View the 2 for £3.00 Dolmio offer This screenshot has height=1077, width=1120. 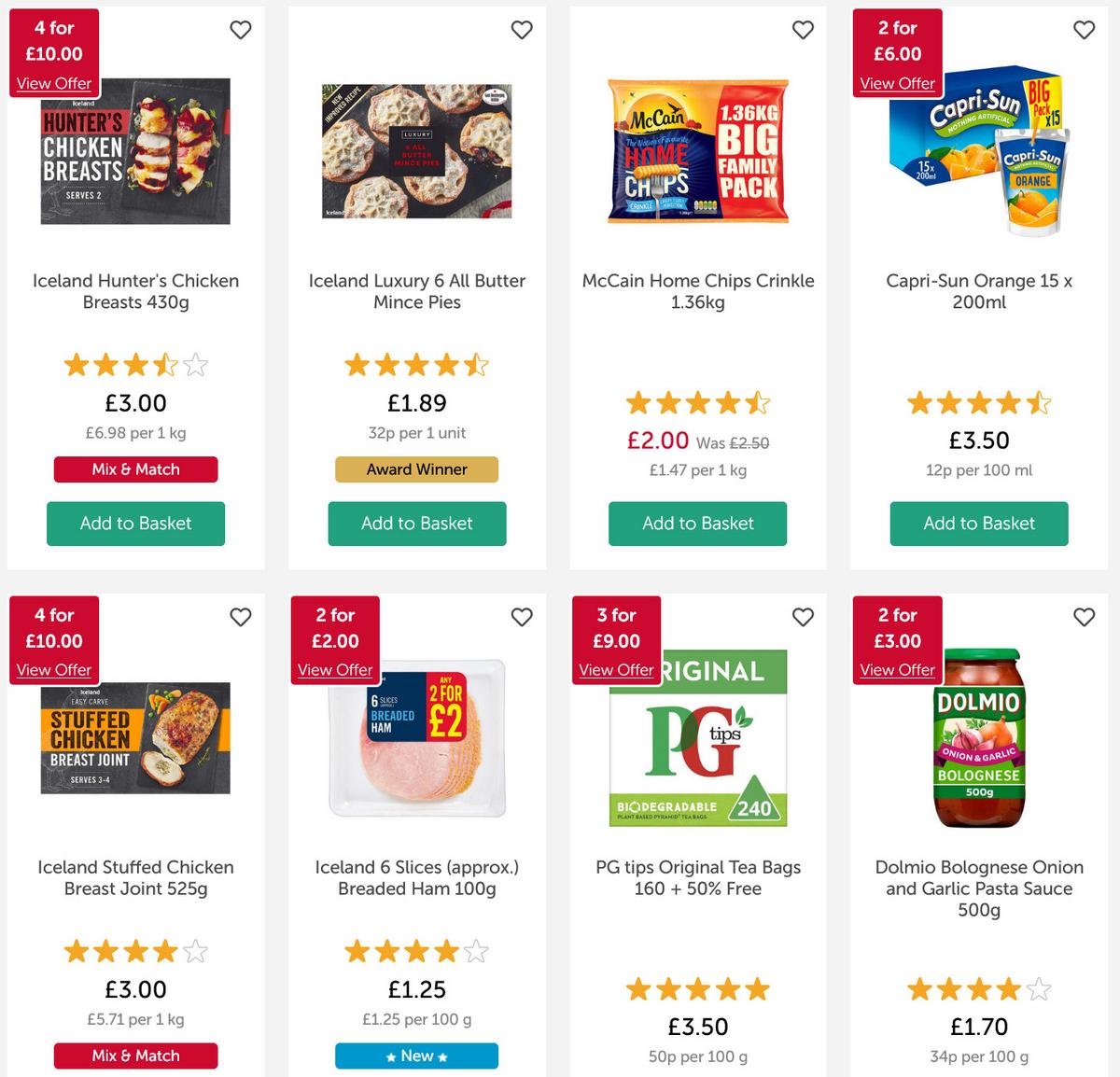click(897, 669)
